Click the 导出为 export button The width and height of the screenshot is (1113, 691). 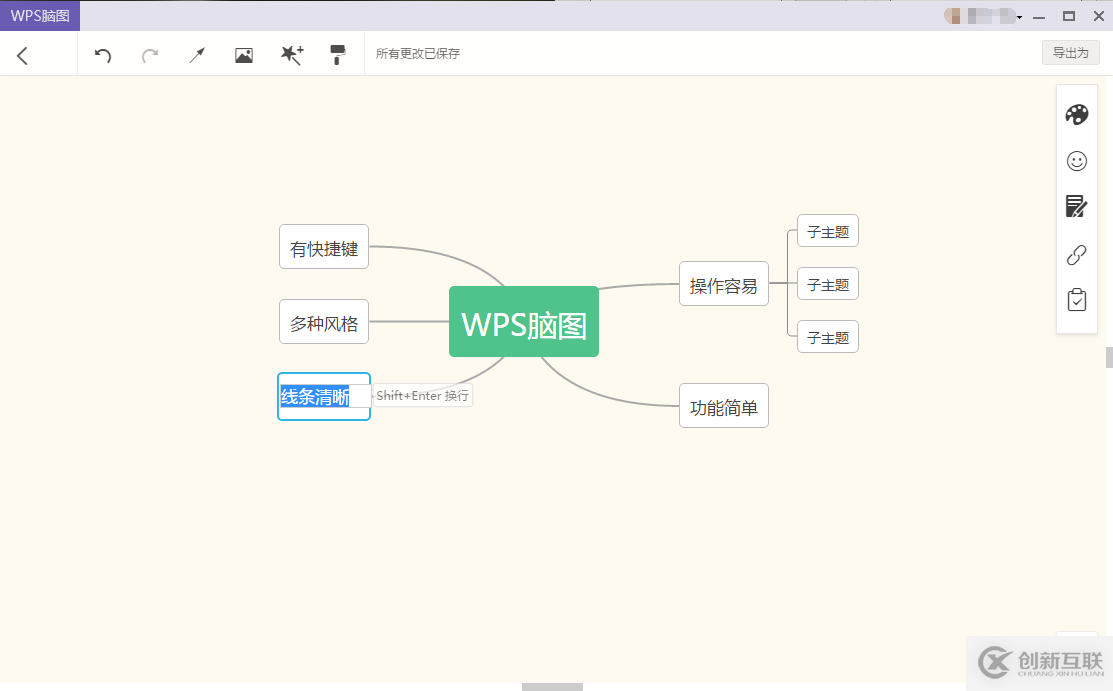pos(1070,53)
